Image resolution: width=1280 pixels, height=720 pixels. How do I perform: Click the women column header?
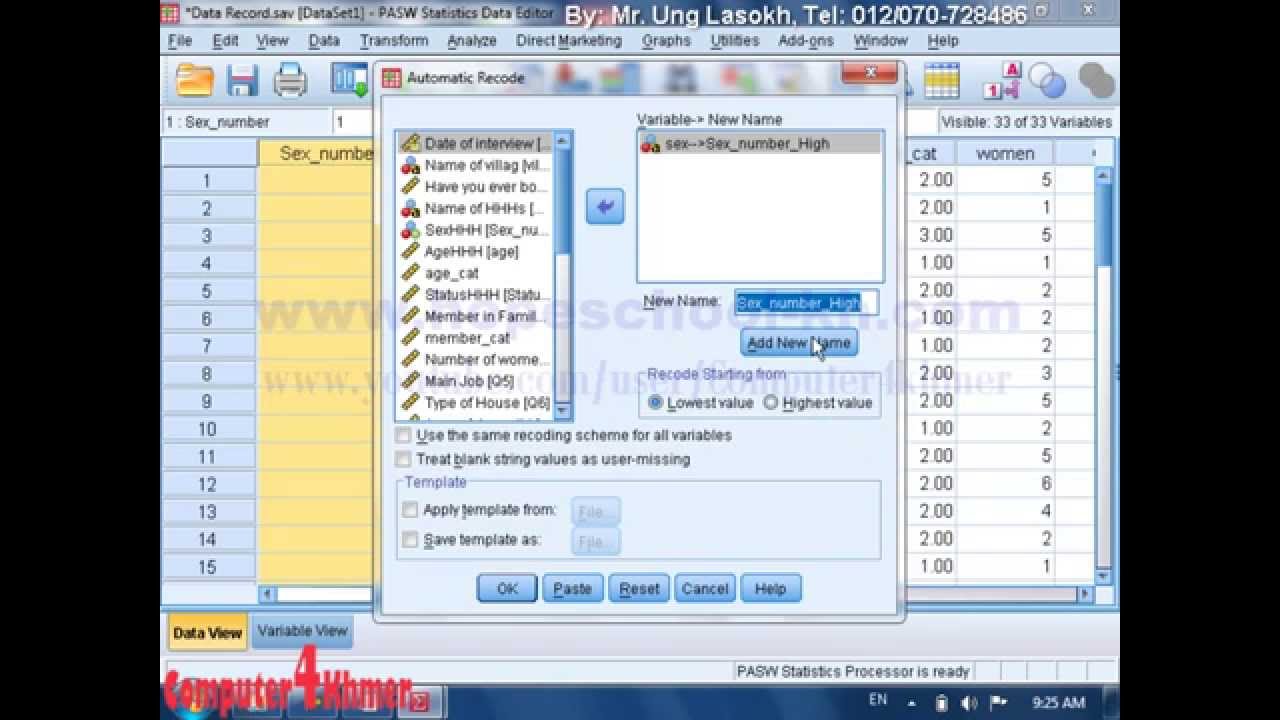pyautogui.click(x=1005, y=153)
